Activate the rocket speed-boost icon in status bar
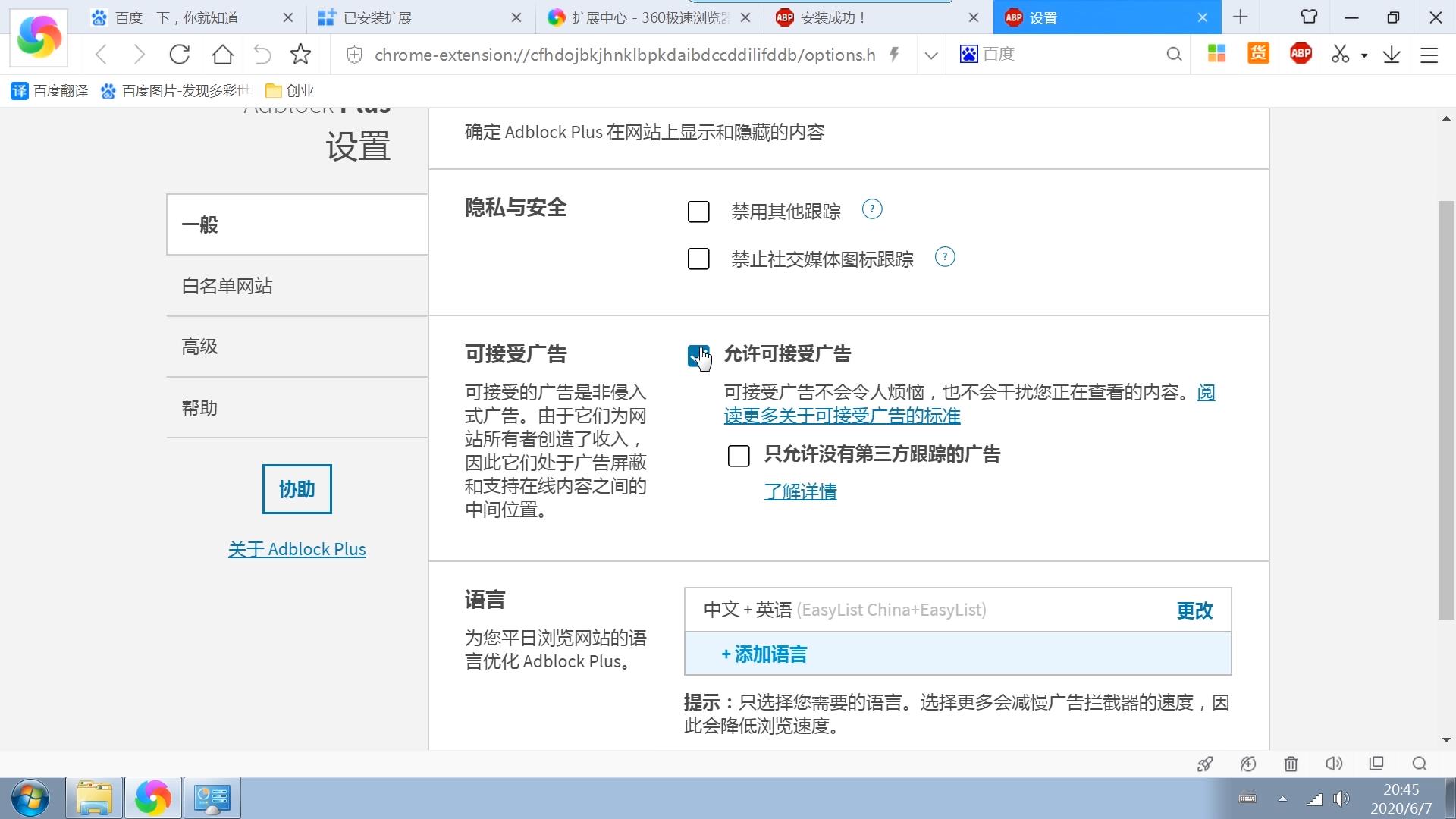1456x819 pixels. [1204, 764]
